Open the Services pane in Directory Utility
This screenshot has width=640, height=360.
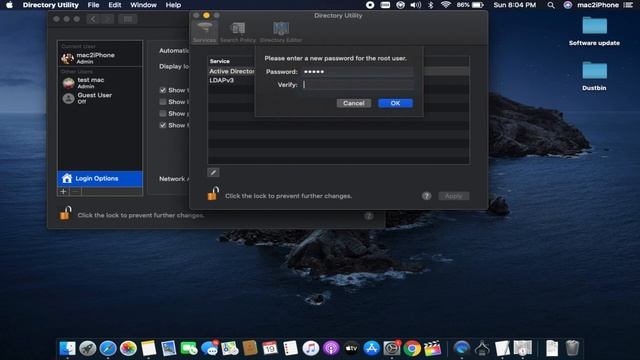204,32
